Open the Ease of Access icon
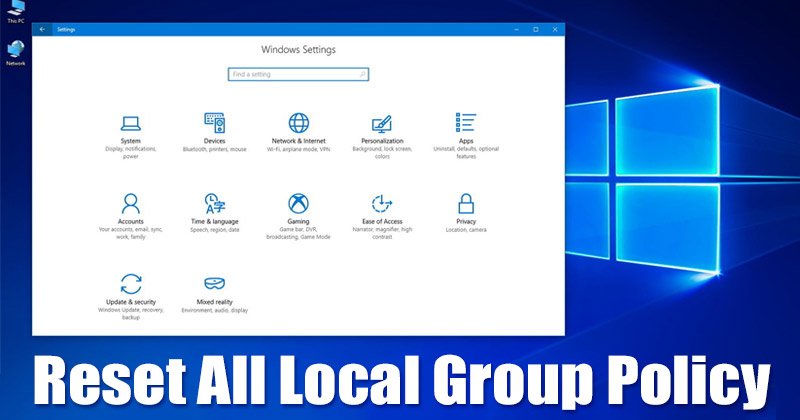The image size is (800, 420). pyautogui.click(x=382, y=204)
